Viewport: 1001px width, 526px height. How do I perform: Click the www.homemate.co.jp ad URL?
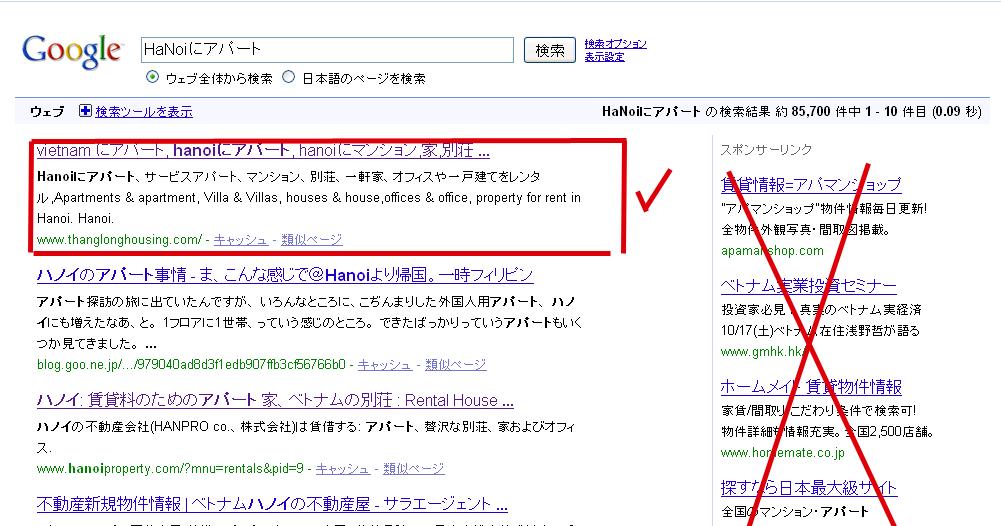[x=783, y=453]
